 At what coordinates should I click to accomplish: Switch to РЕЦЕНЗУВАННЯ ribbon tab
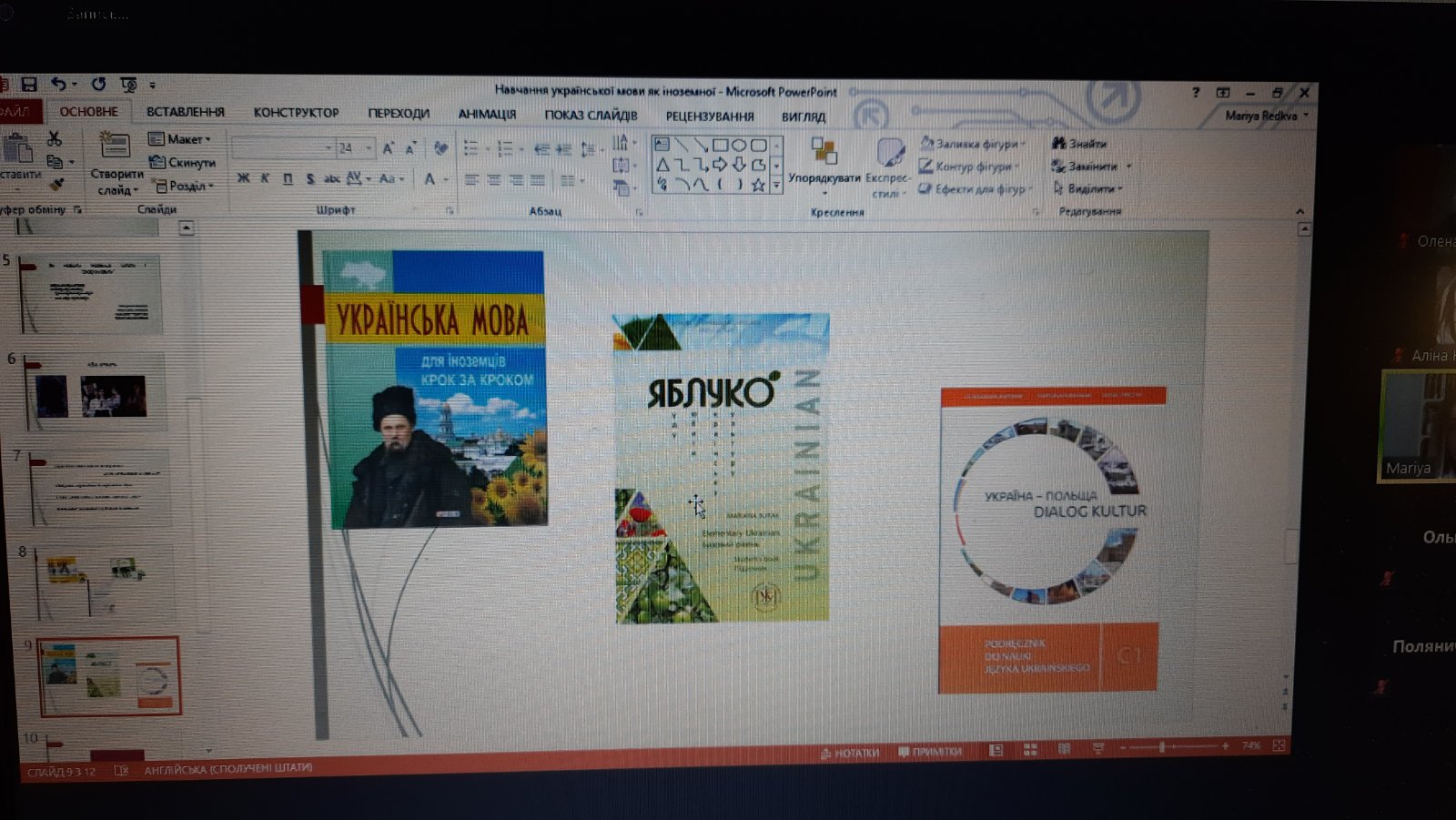tap(710, 116)
